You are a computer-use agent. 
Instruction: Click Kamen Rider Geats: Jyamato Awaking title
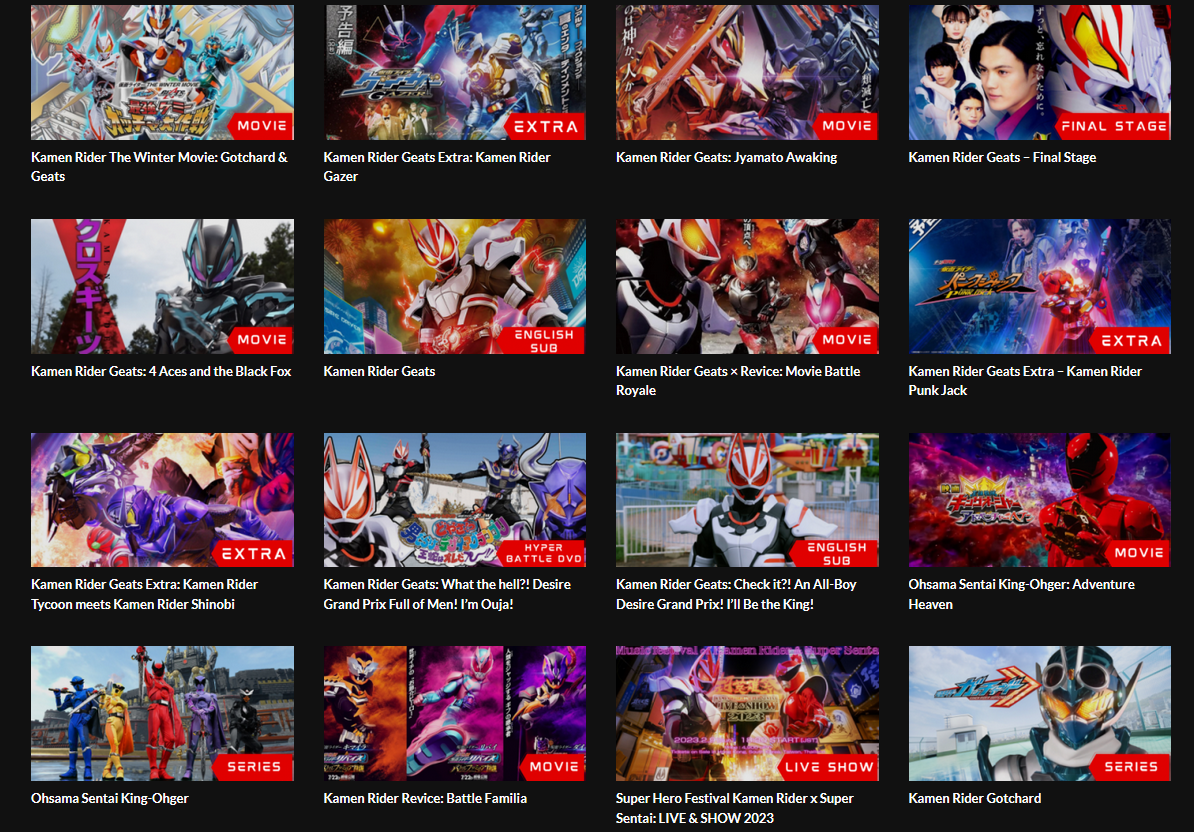726,158
